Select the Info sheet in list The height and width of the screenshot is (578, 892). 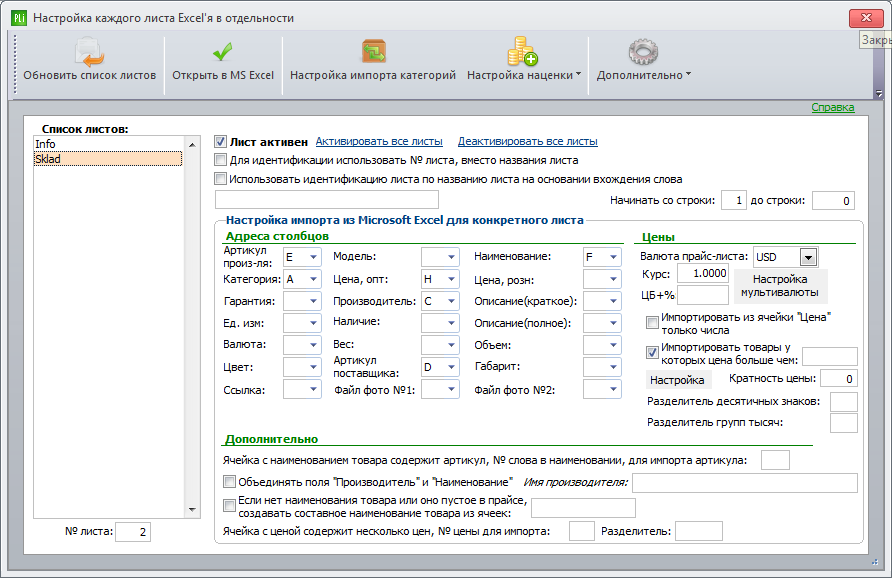[x=108, y=144]
